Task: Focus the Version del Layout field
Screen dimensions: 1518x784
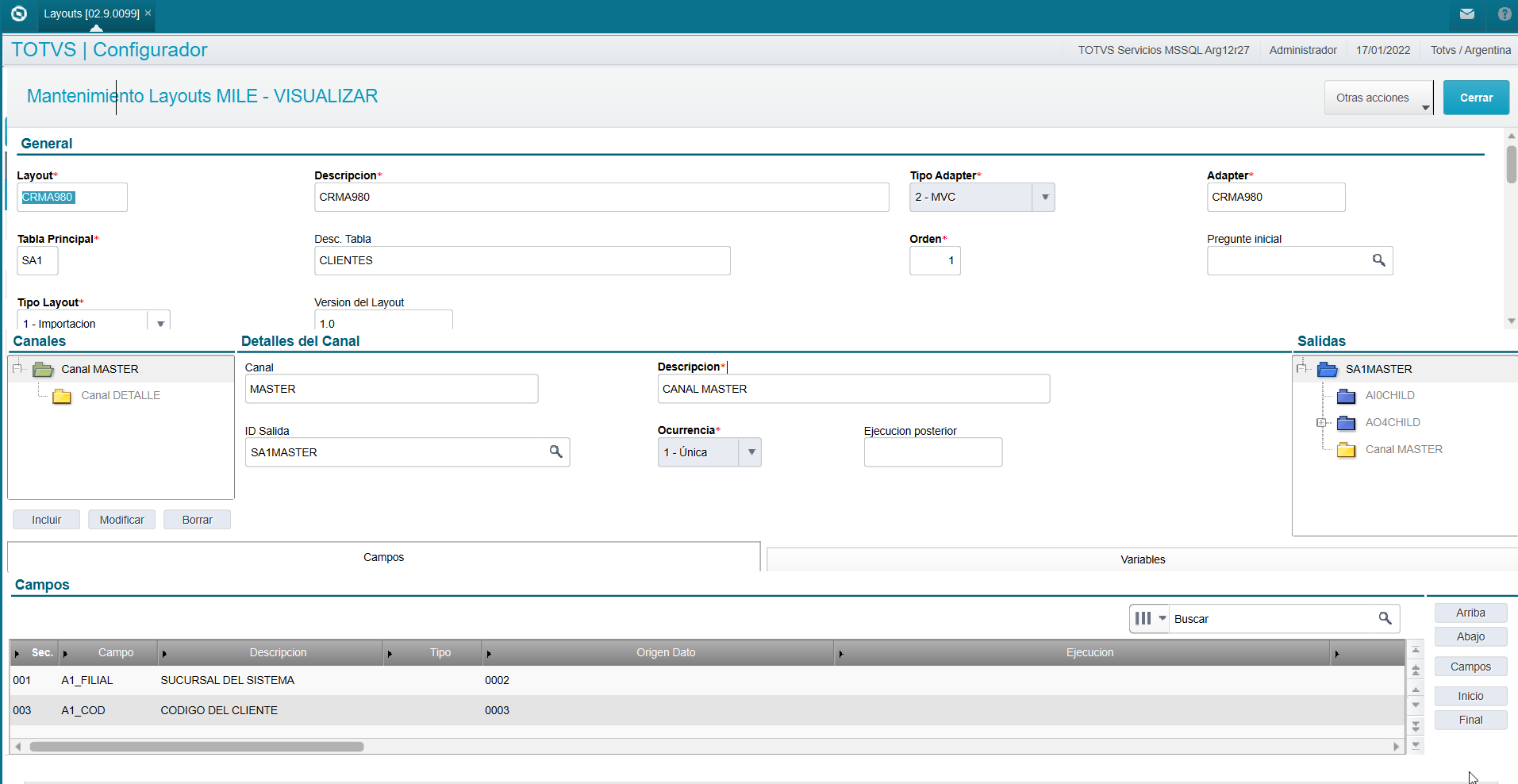Action: [x=383, y=320]
